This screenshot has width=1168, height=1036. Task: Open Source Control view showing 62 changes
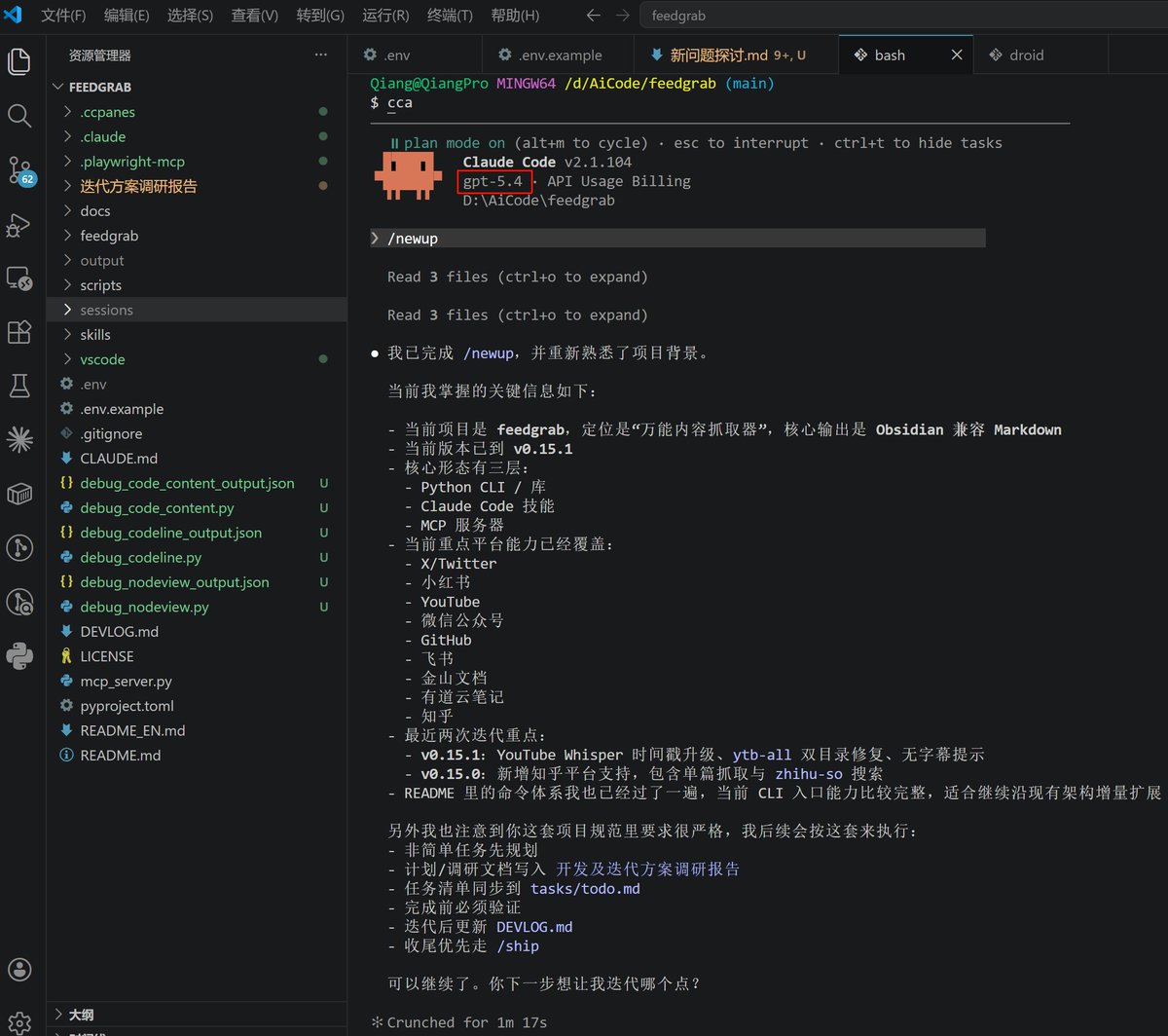pos(19,169)
